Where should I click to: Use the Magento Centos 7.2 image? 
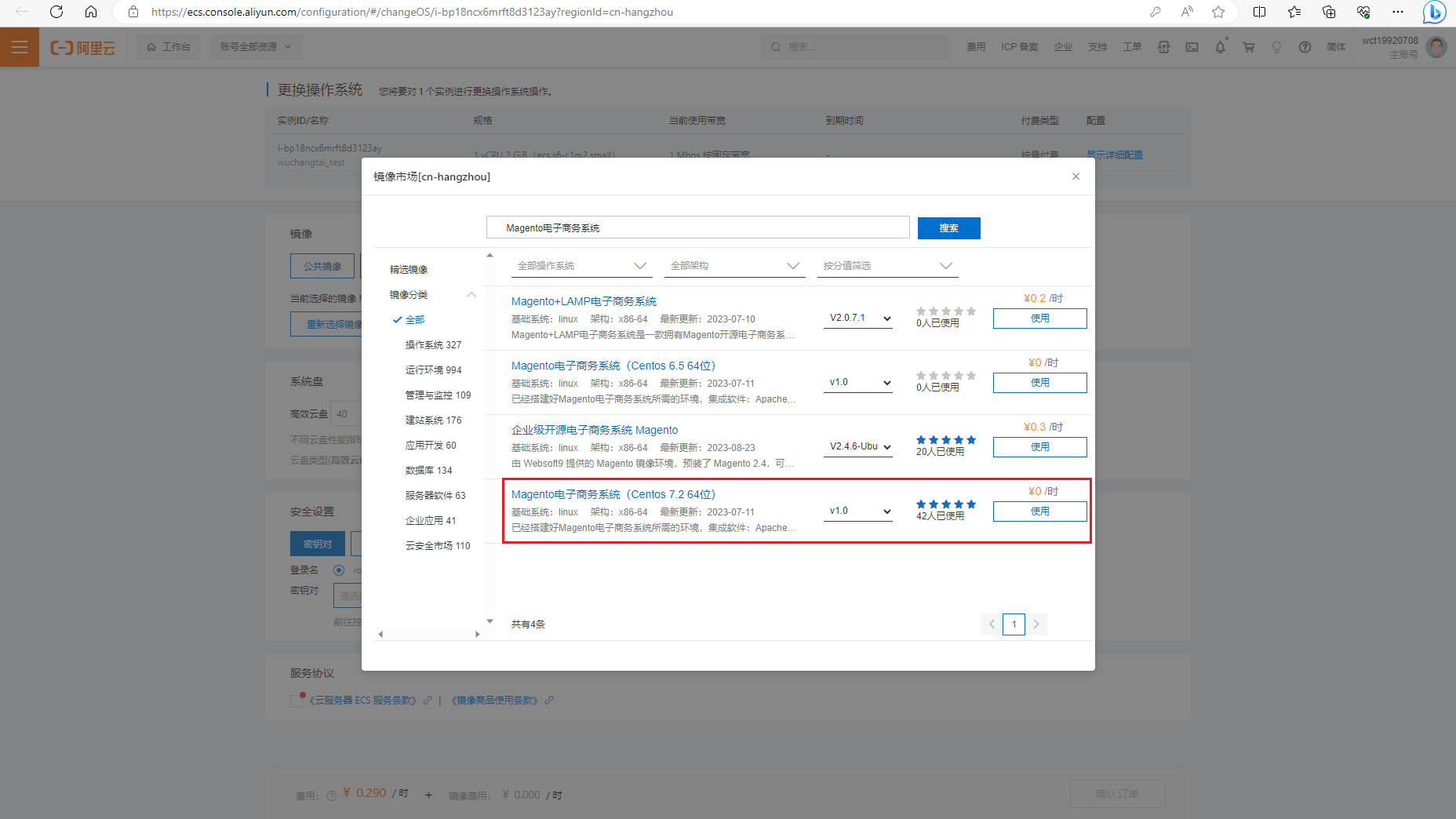[x=1039, y=511]
